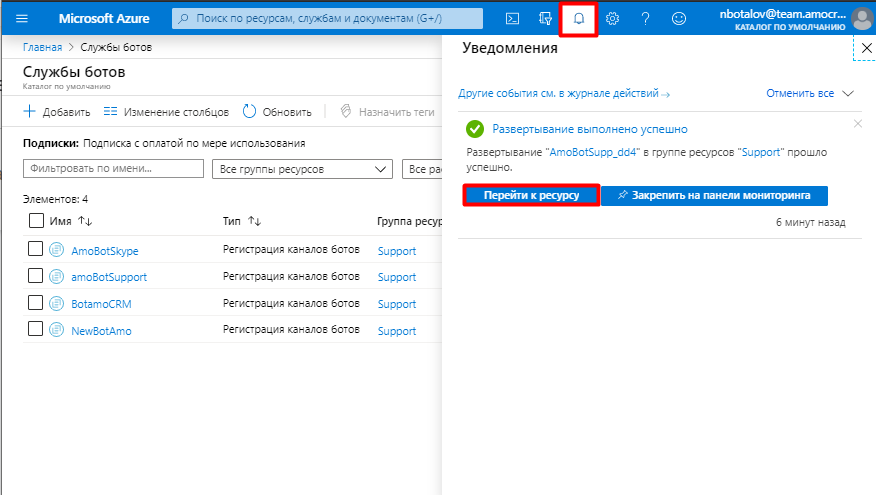Click the NewBotAmo bot icon
876x495 pixels.
[x=56, y=330]
